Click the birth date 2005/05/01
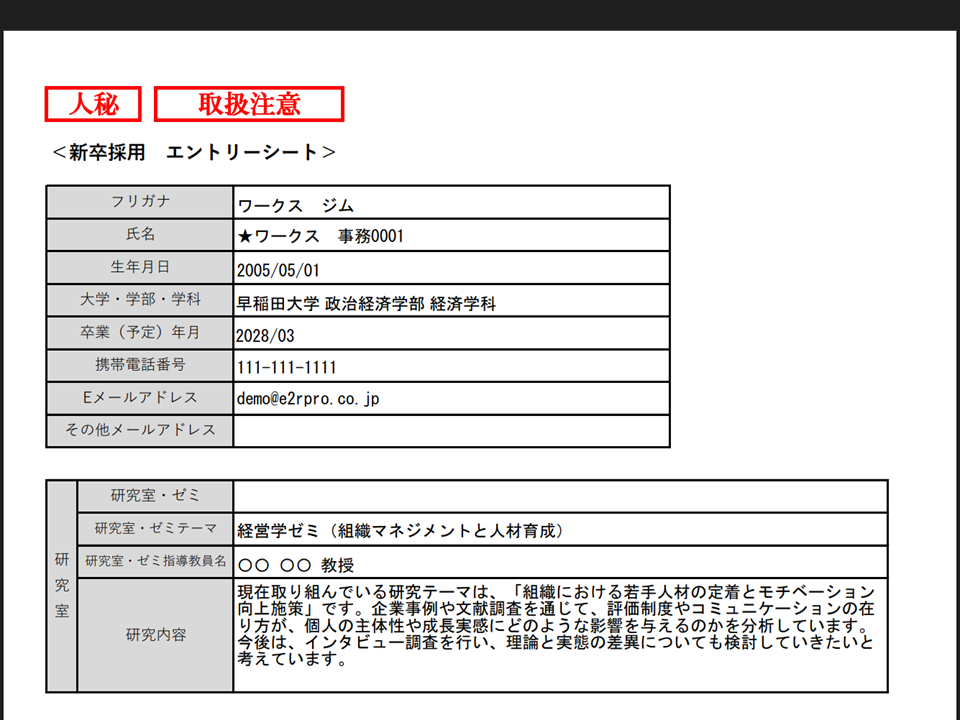The height and width of the screenshot is (720, 960). click(278, 270)
